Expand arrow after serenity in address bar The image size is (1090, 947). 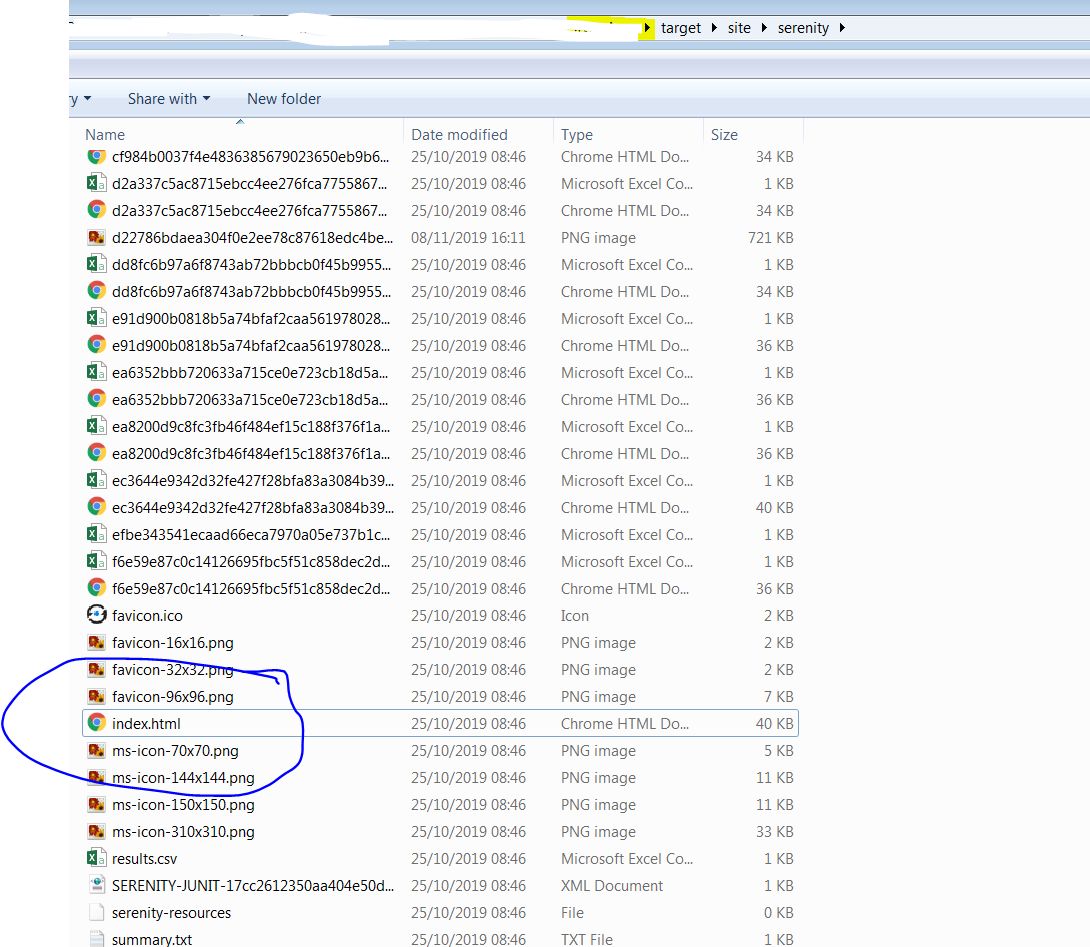click(x=842, y=28)
